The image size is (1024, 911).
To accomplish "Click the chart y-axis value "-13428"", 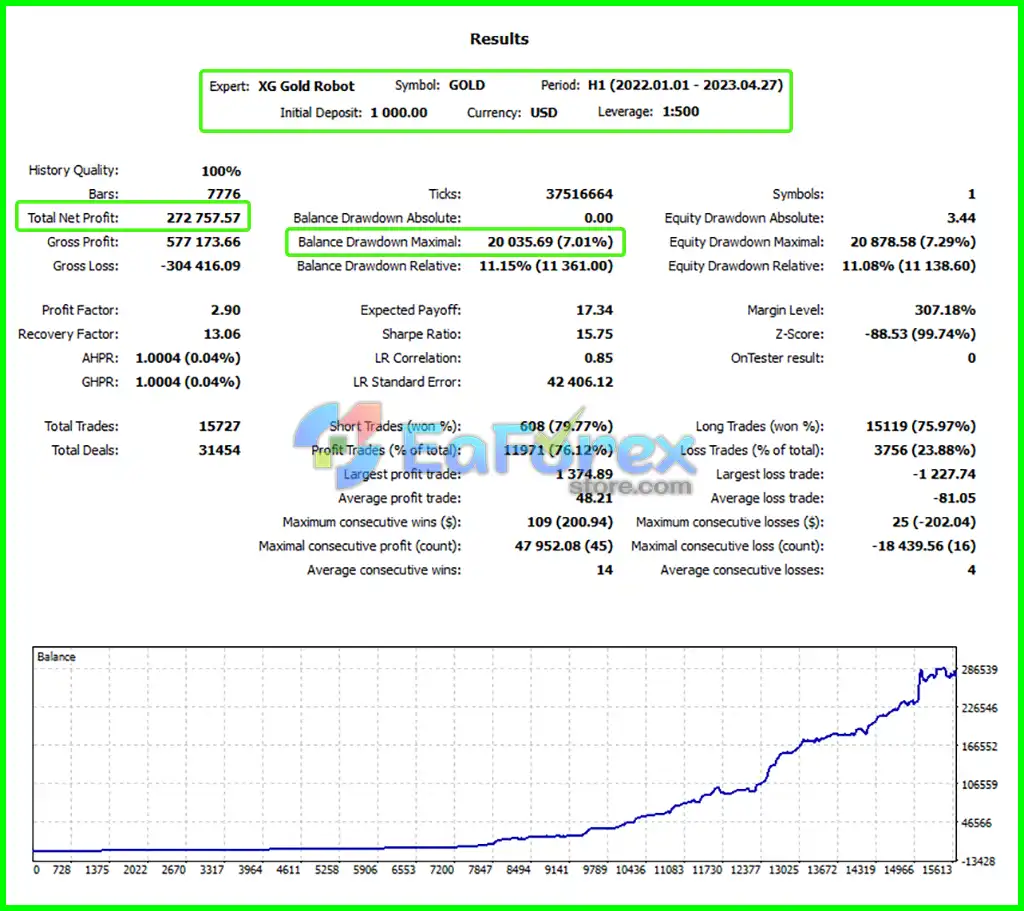I will point(978,861).
